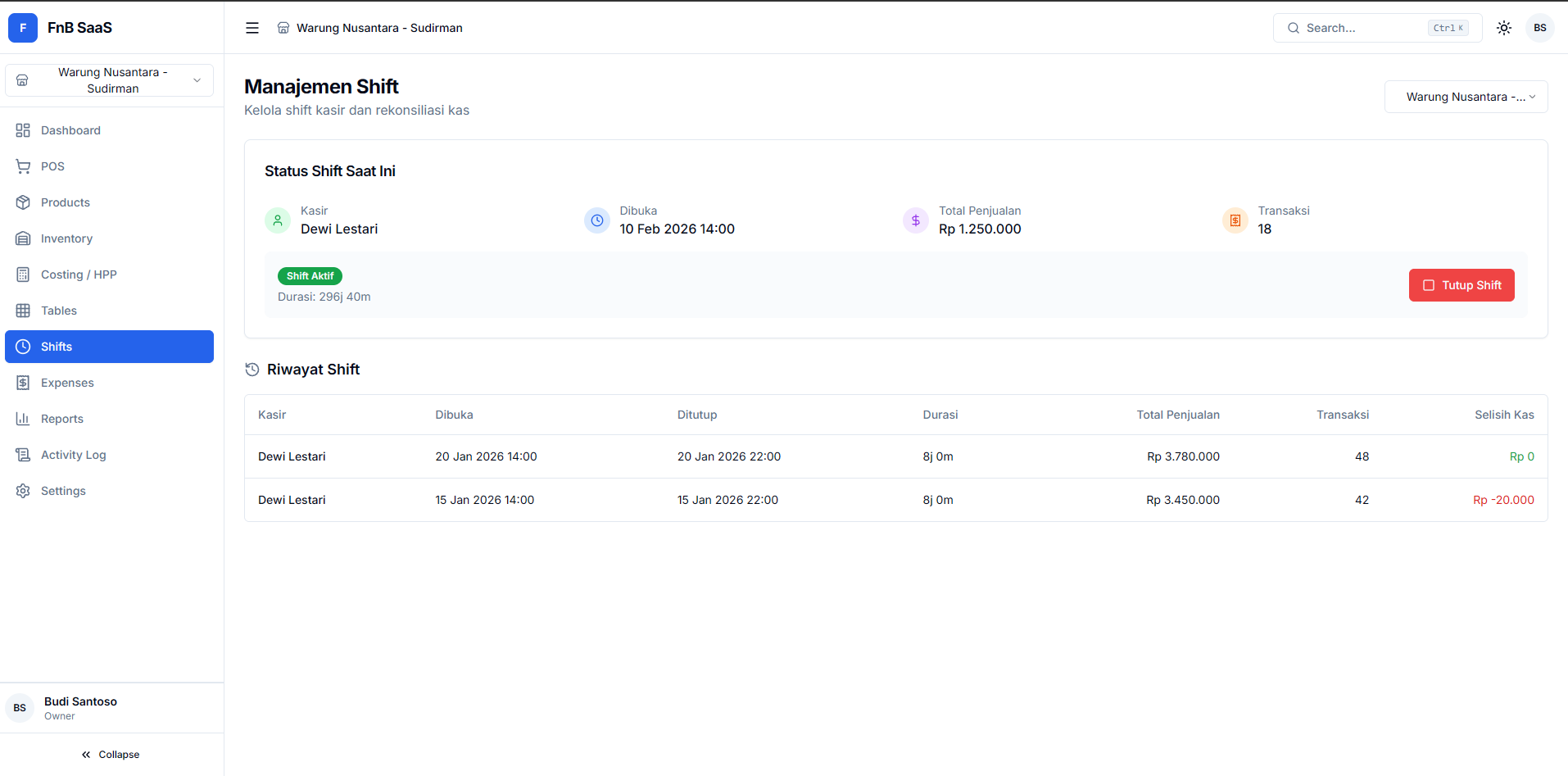Select the Costing / HPP calculator icon
Screen dimensions: 1568x776
23,275
